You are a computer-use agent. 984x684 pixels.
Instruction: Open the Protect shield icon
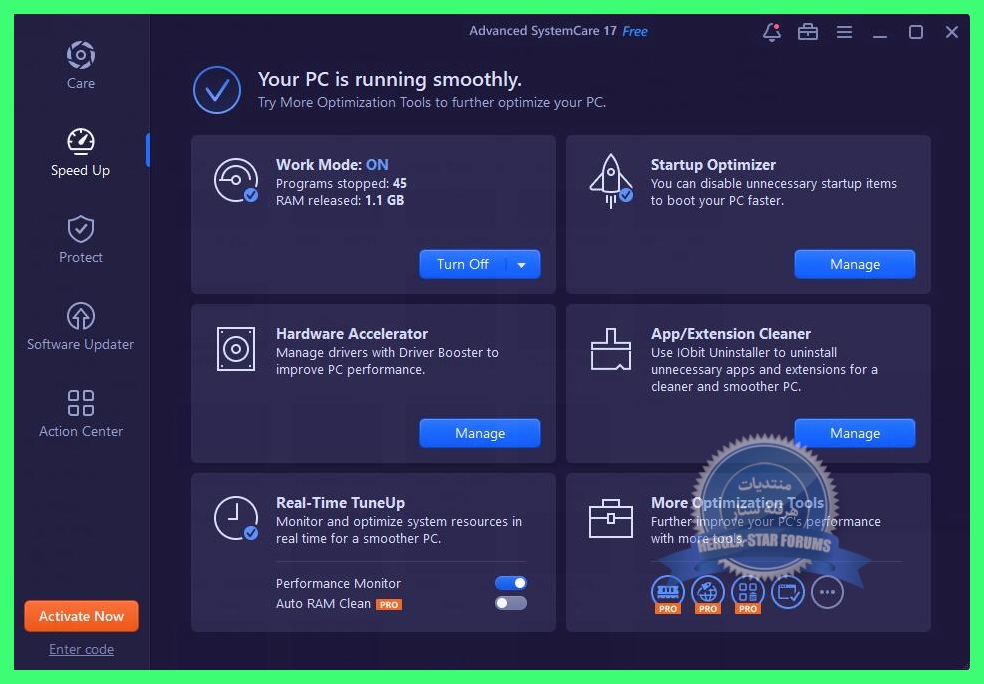click(81, 229)
